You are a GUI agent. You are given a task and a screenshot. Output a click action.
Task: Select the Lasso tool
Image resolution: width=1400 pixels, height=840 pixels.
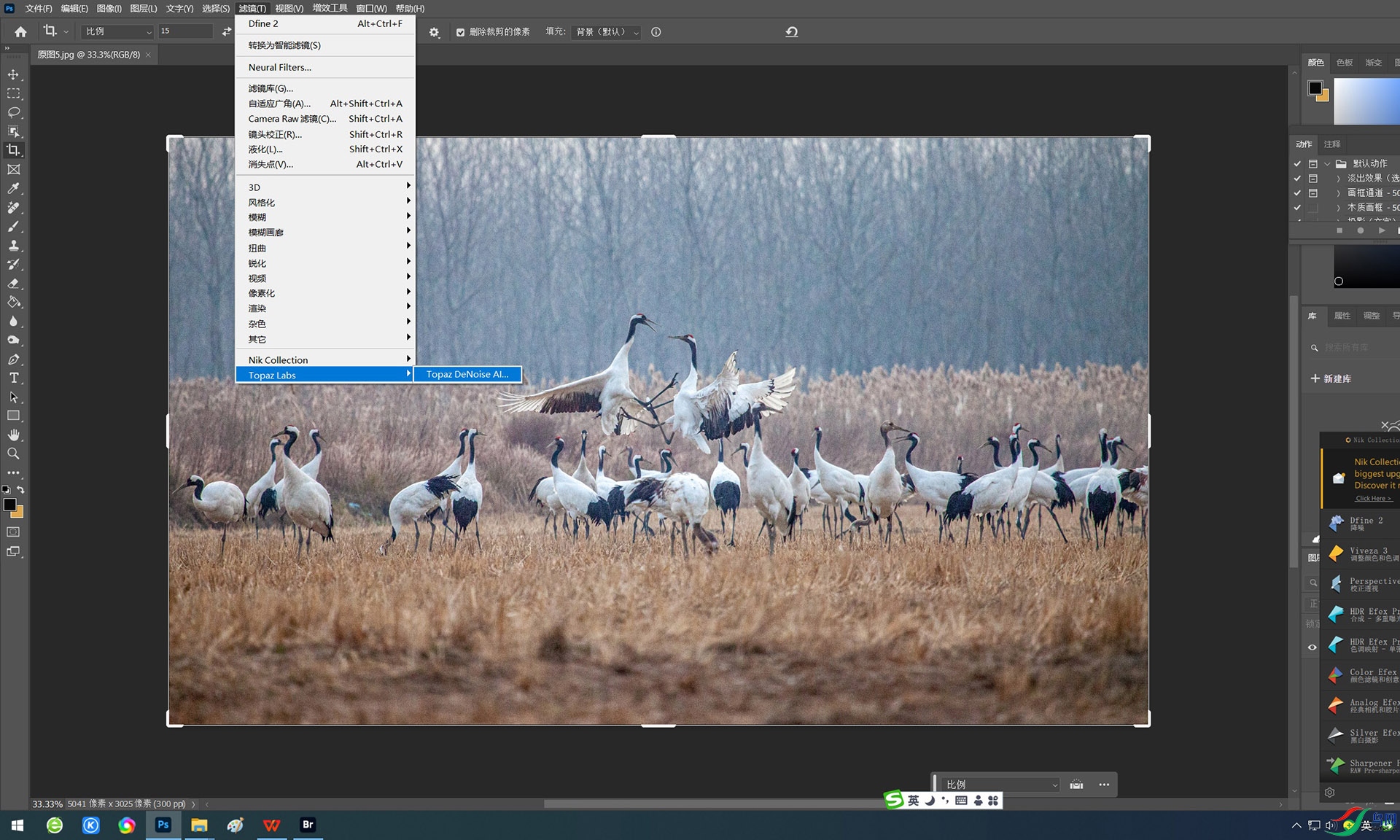(x=13, y=112)
